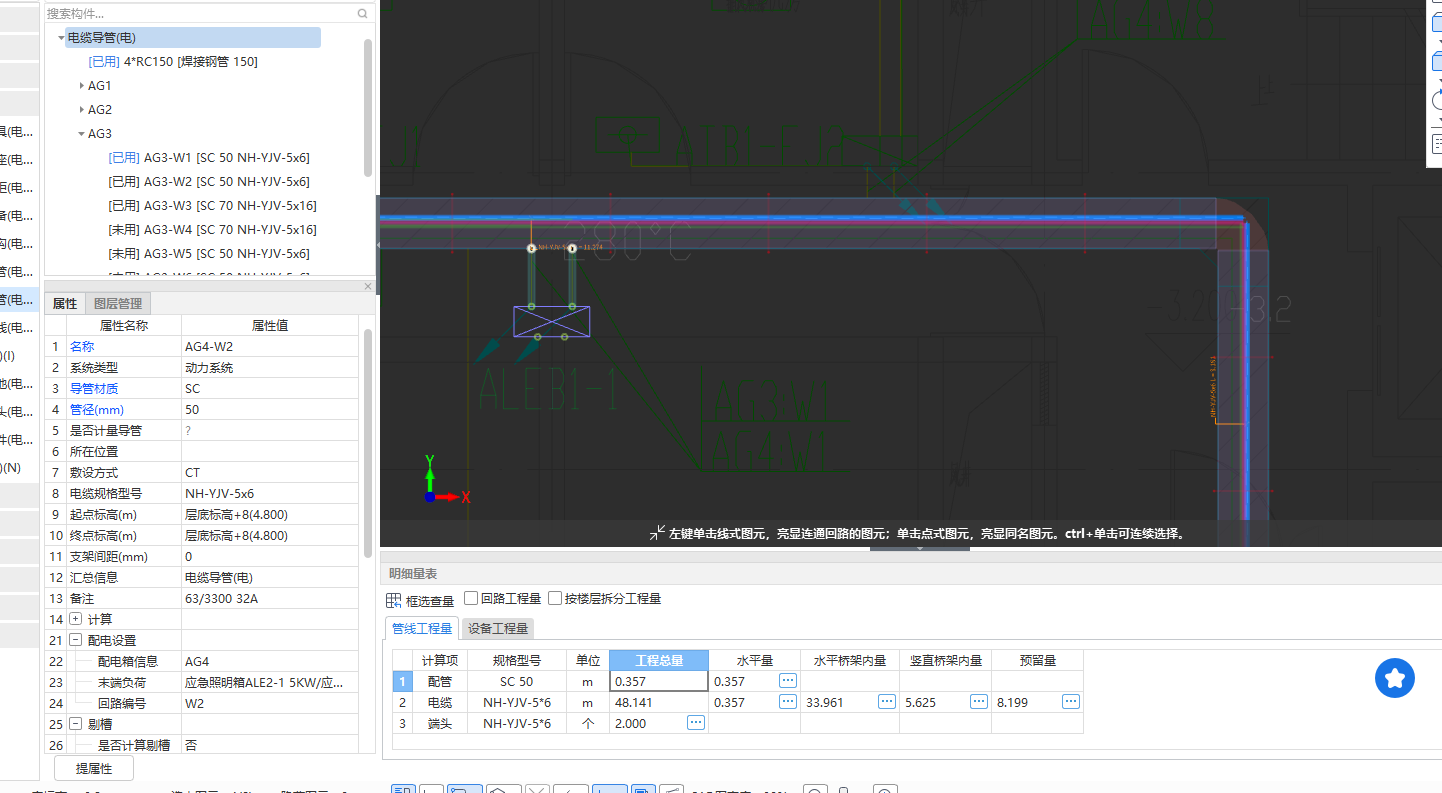Click the 末端负荷 value 应急照明箱ALE2-1
The height and width of the screenshot is (793, 1442).
click(270, 682)
